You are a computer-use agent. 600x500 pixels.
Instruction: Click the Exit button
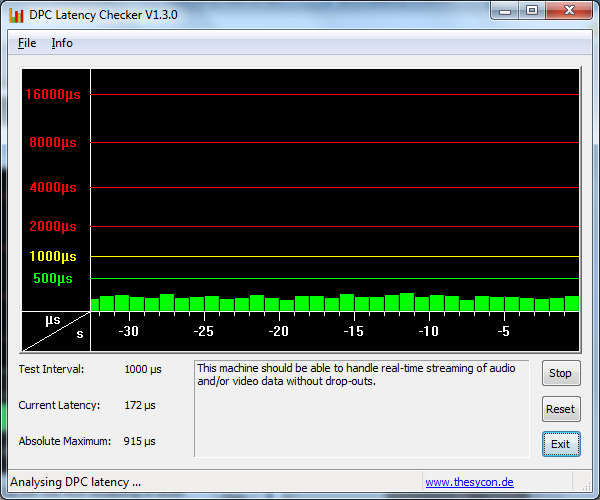(x=560, y=444)
